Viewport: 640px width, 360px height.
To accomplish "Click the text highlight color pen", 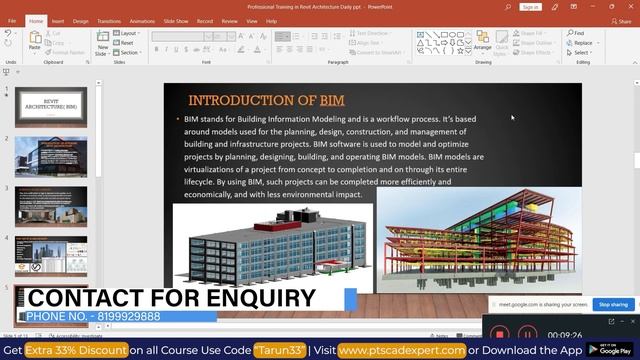I will pyautogui.click(x=241, y=50).
